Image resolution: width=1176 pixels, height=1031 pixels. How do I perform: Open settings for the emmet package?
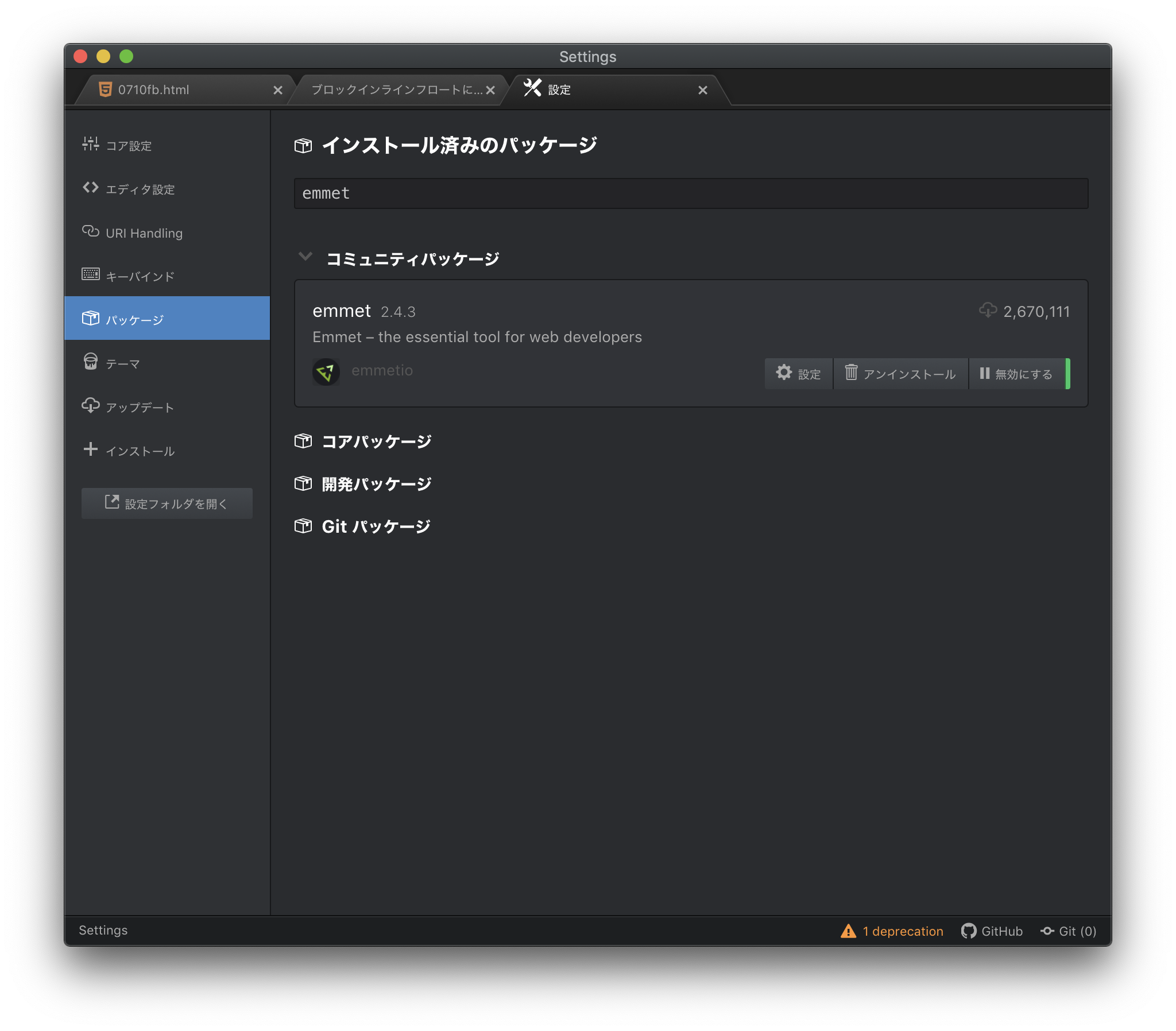798,373
